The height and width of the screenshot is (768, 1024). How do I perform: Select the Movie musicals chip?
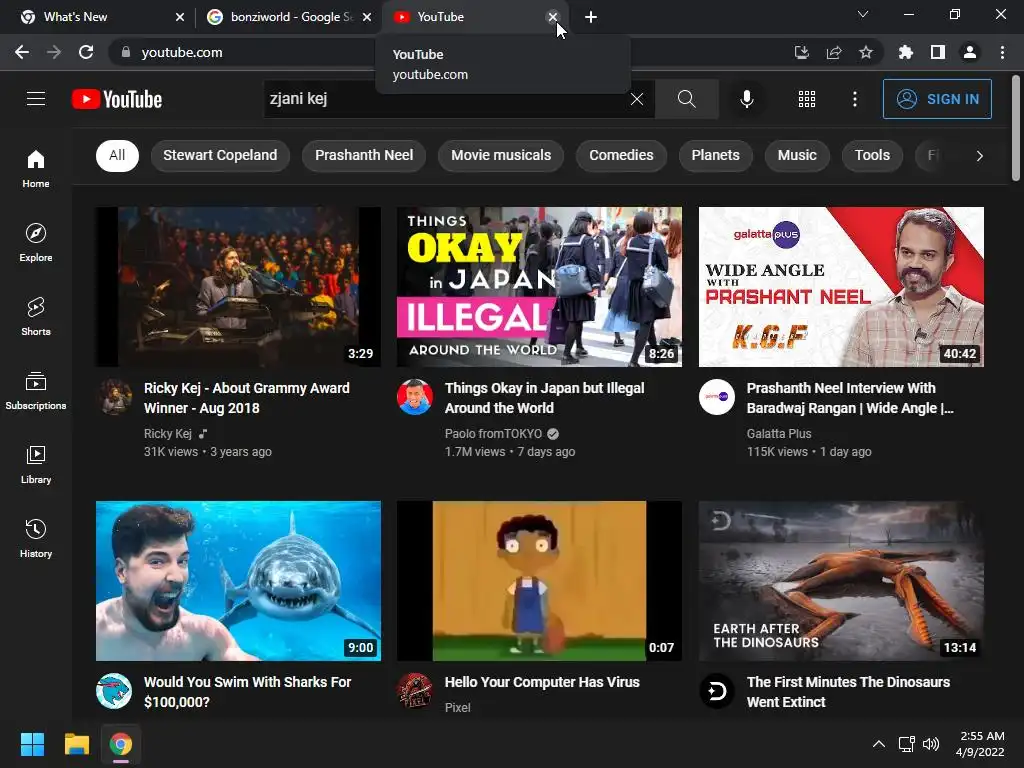pos(501,155)
